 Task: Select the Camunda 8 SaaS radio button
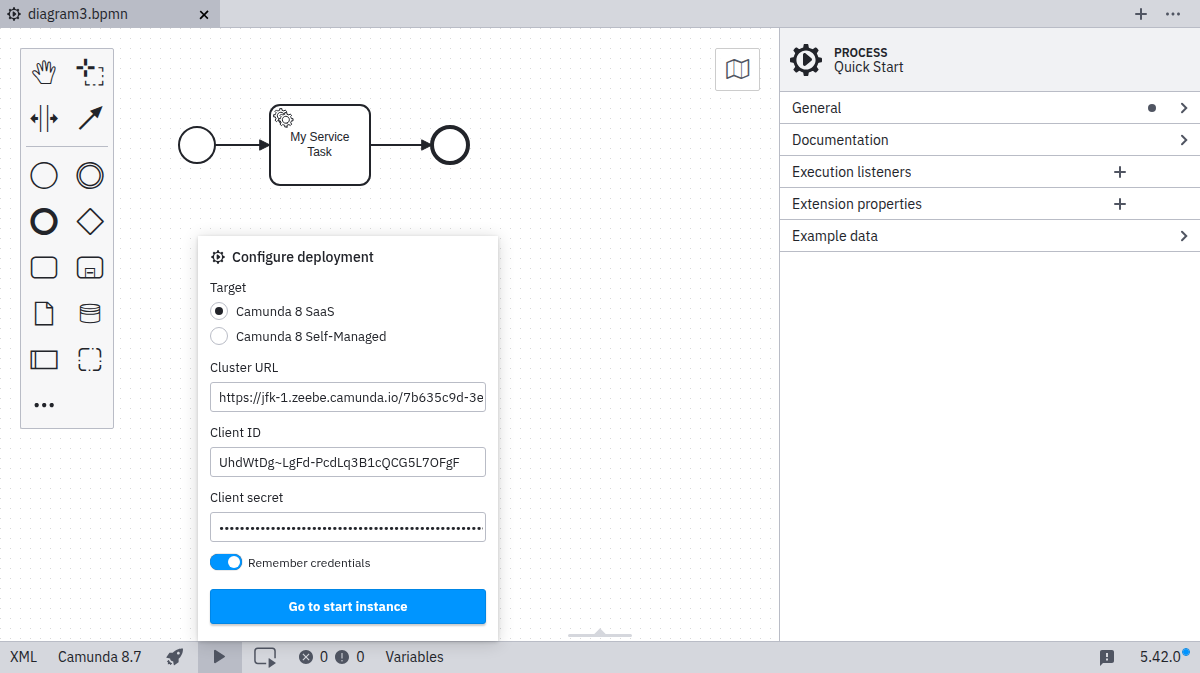coord(219,311)
